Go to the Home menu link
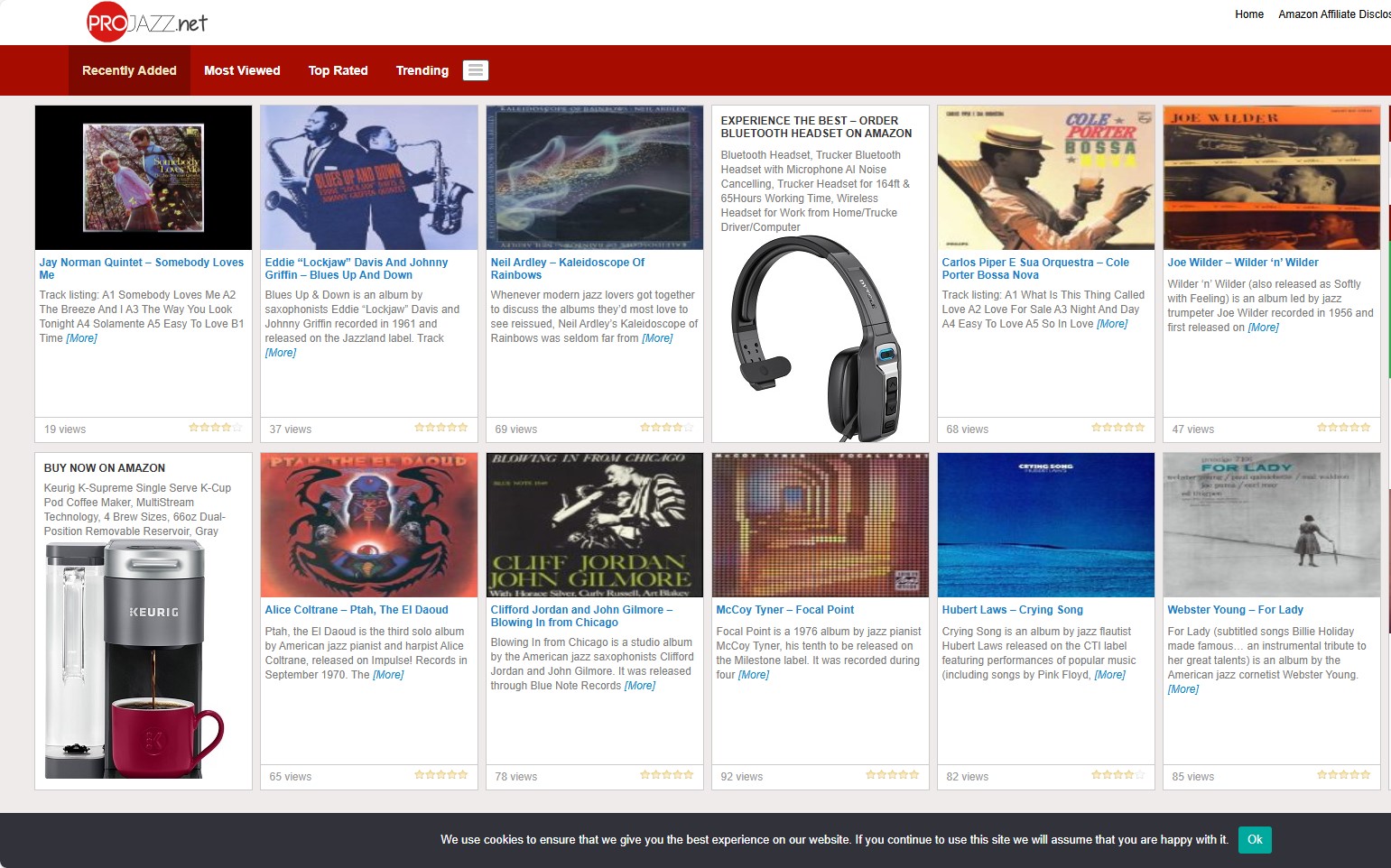 coord(1249,14)
